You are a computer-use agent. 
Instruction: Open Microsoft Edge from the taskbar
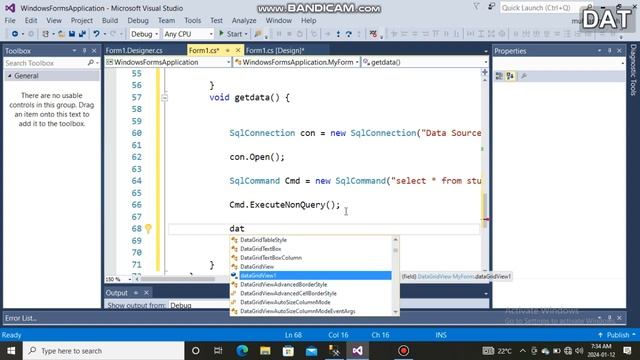242,351
